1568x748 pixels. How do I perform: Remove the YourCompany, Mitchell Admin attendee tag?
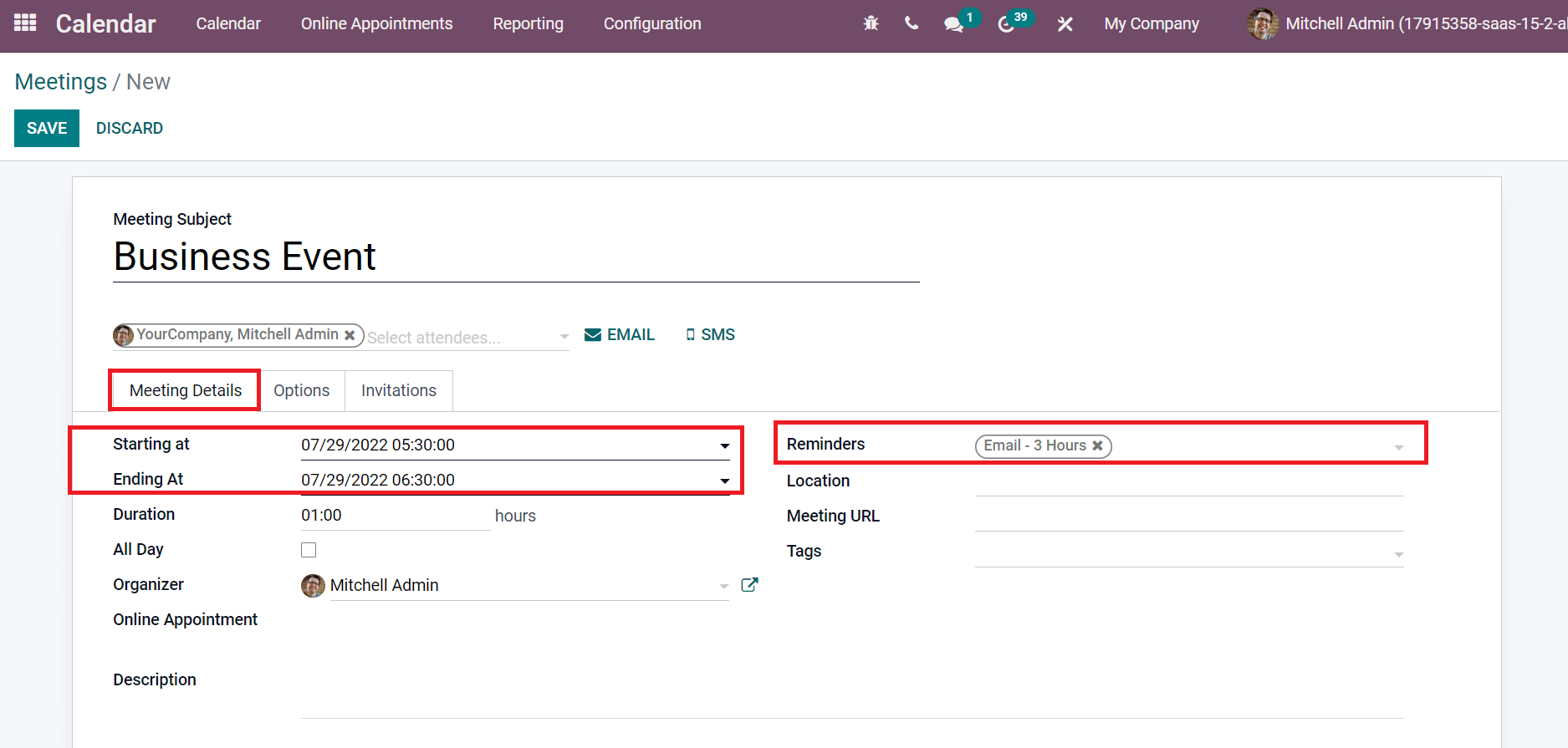350,335
